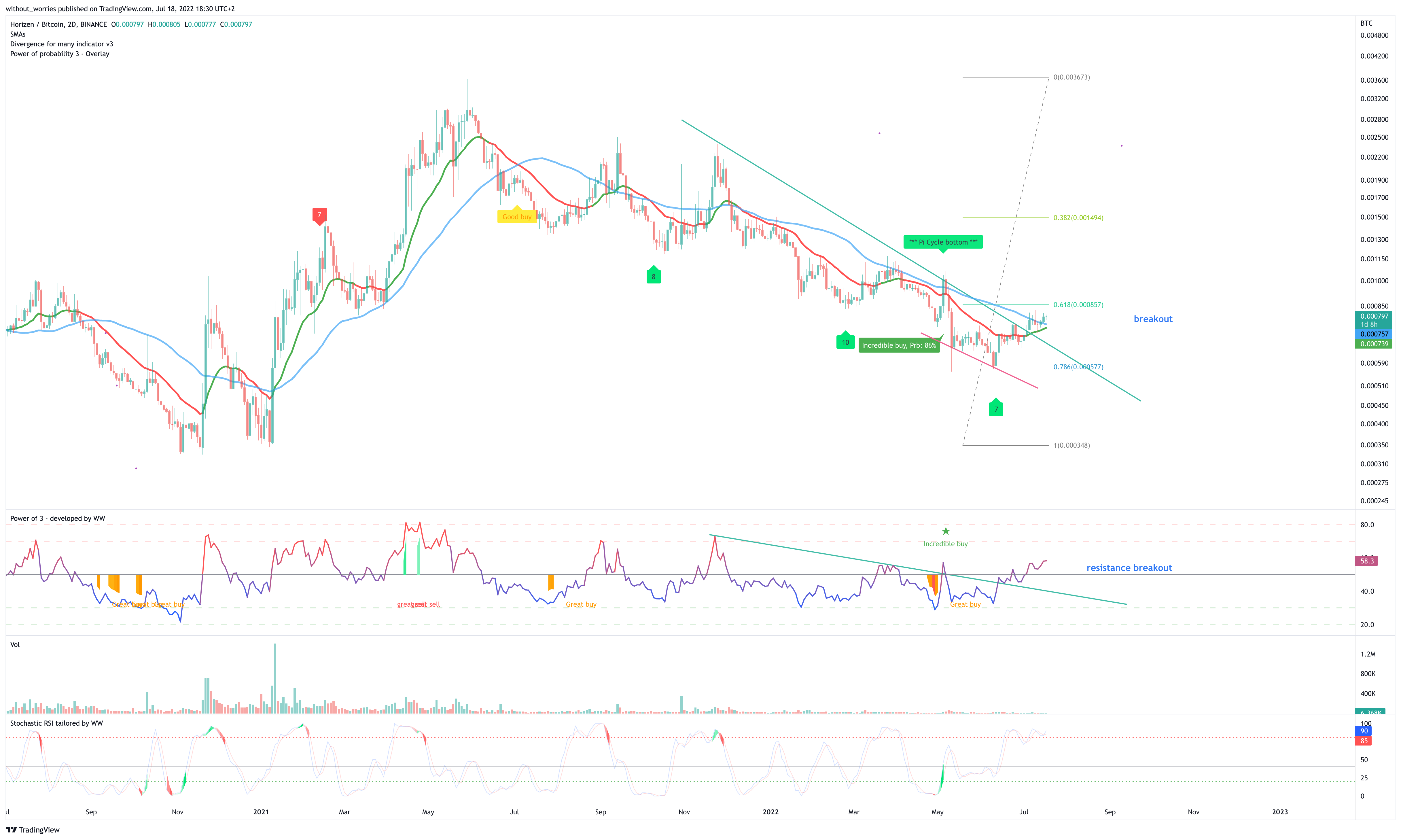This screenshot has height=840, width=1401.
Task: Click the 2023 label on time axis
Action: click(1279, 812)
